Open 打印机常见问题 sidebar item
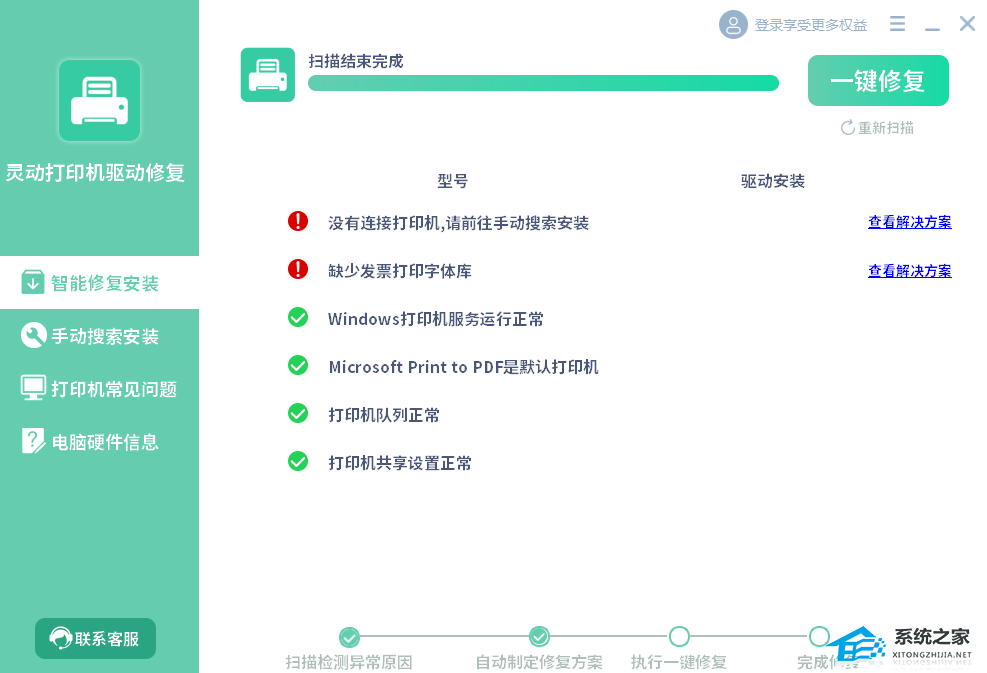Screen dimensions: 987x673 point(99,388)
